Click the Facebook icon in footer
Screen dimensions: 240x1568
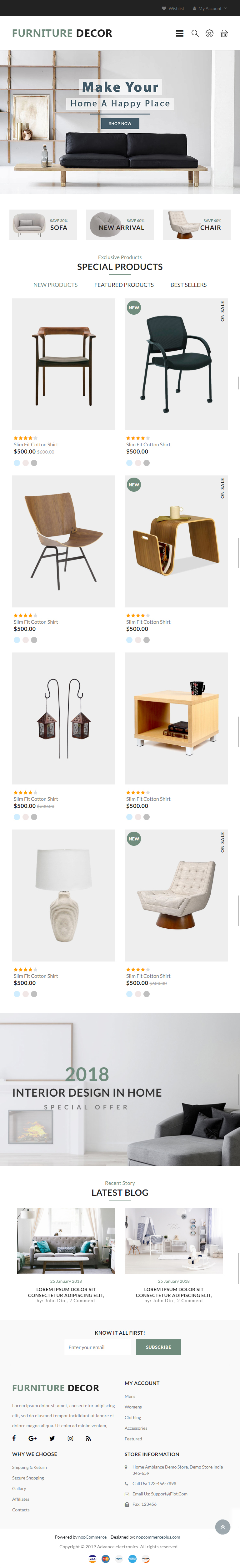(14, 1438)
